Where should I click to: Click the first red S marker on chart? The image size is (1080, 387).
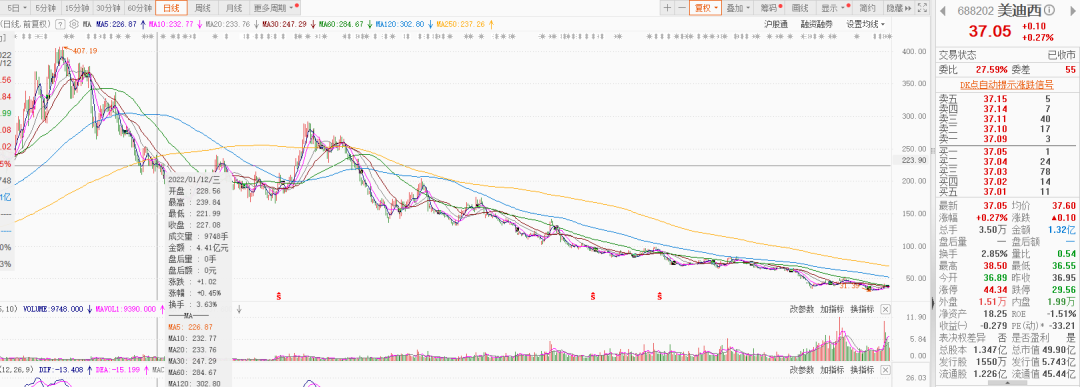tap(279, 296)
